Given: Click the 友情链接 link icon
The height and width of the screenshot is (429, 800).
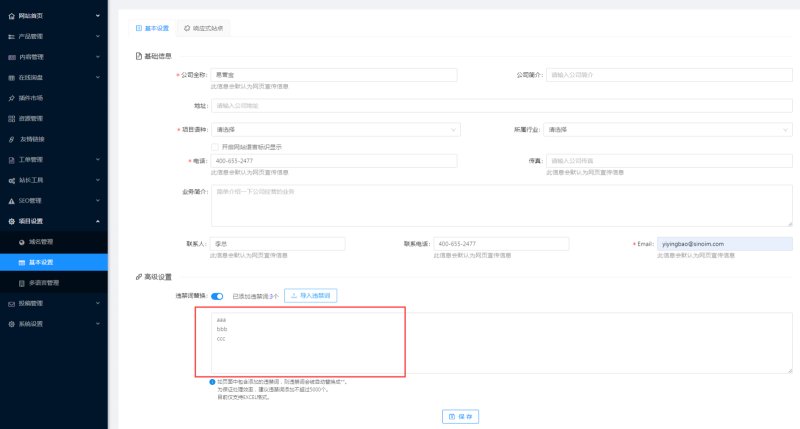Looking at the screenshot, I should click(x=11, y=139).
